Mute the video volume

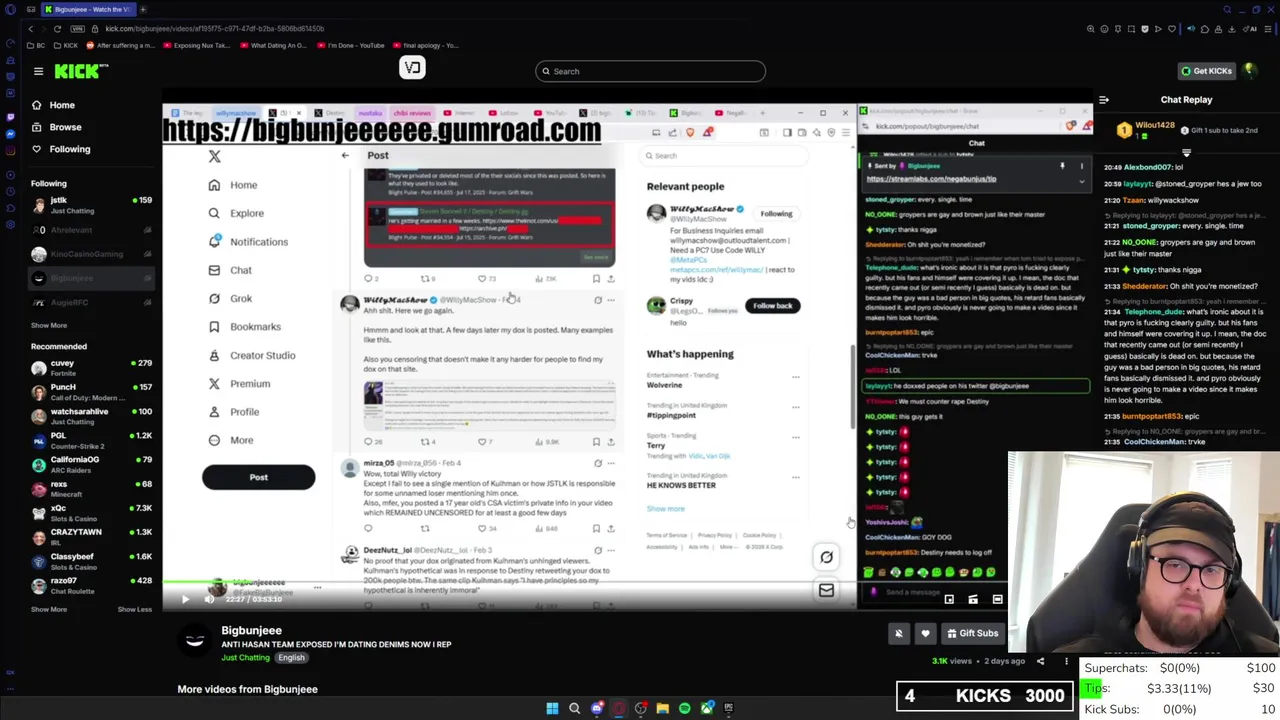pos(209,599)
